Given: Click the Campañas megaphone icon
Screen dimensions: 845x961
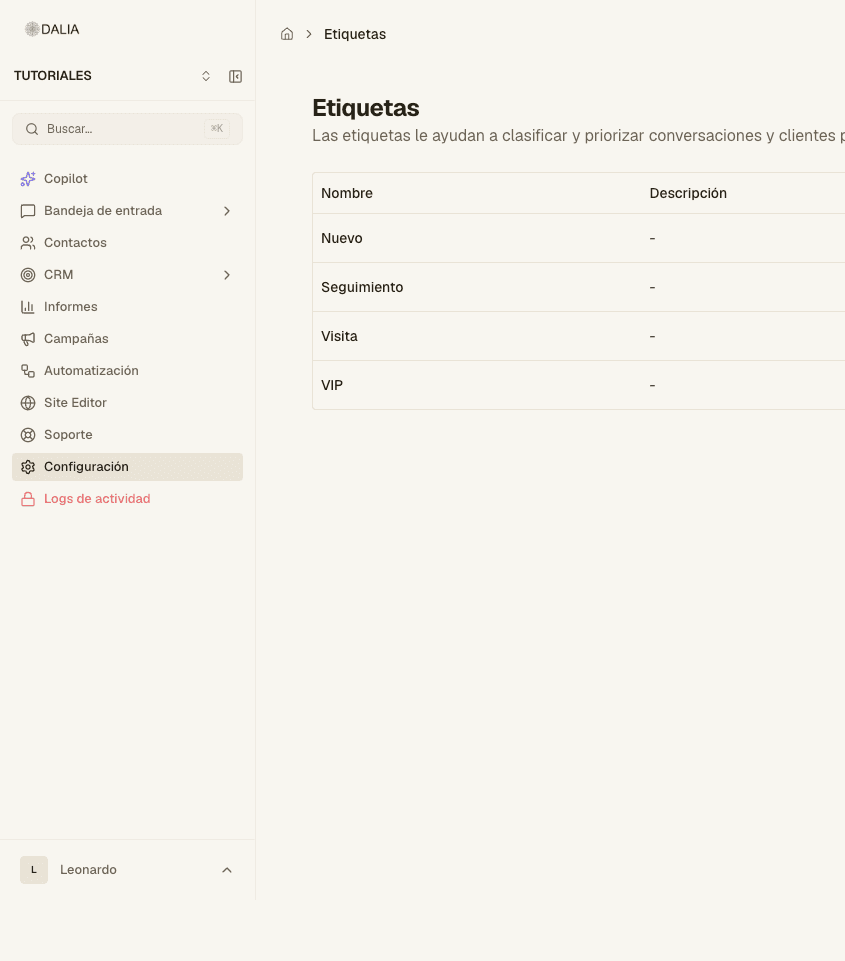Looking at the screenshot, I should (x=28, y=339).
